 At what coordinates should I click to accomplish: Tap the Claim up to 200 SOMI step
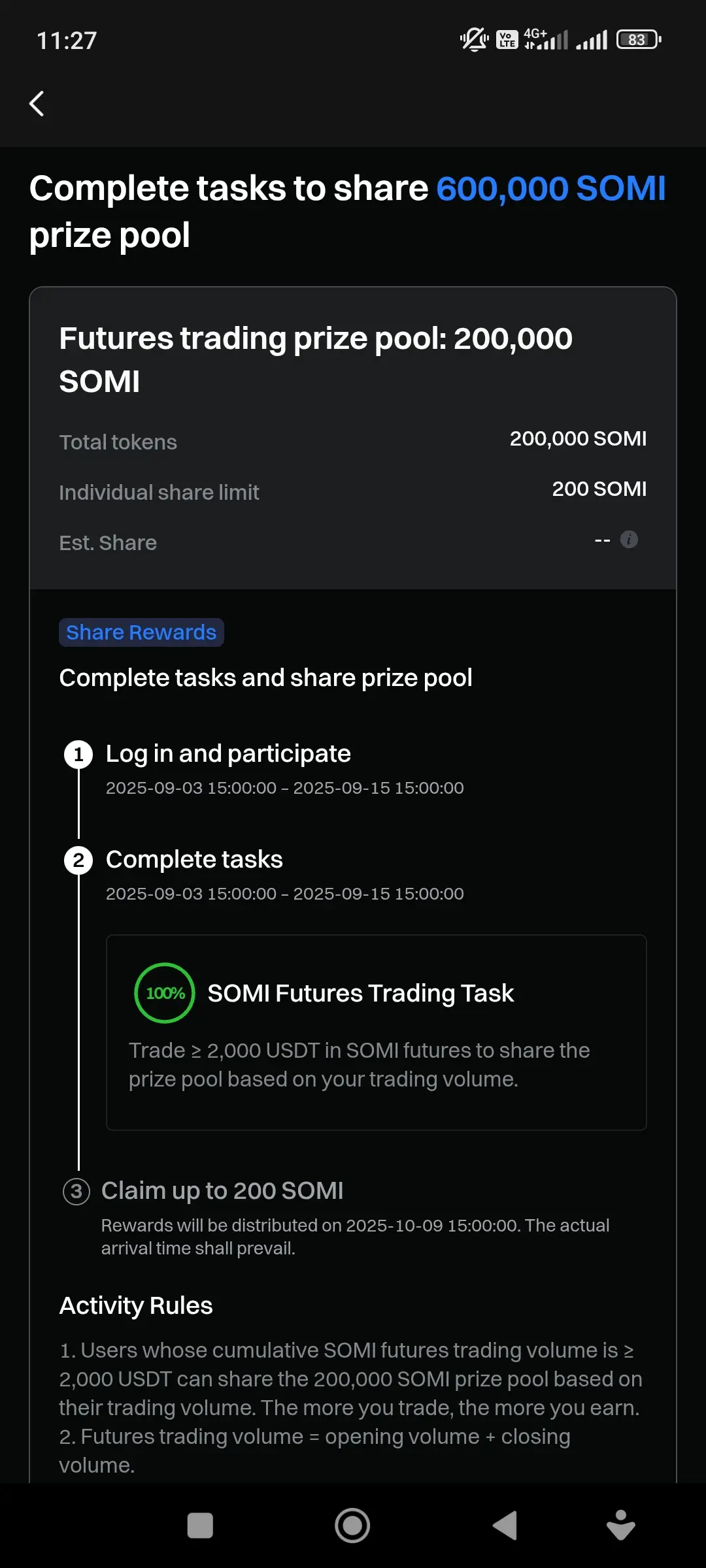[x=222, y=1191]
